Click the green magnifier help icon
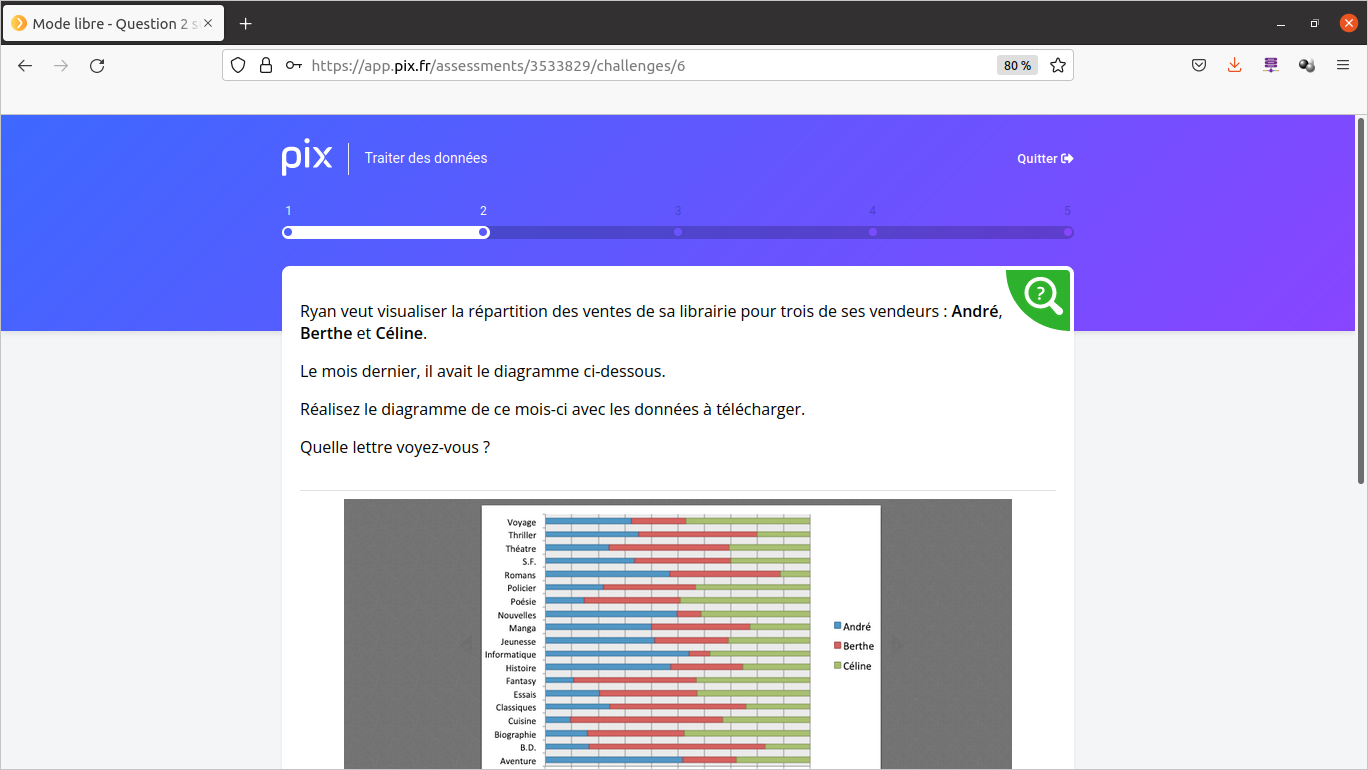 (x=1042, y=294)
